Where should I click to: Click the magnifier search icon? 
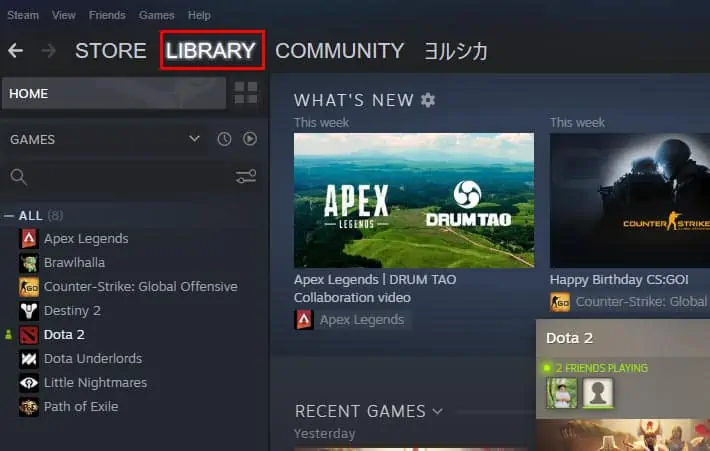point(18,177)
